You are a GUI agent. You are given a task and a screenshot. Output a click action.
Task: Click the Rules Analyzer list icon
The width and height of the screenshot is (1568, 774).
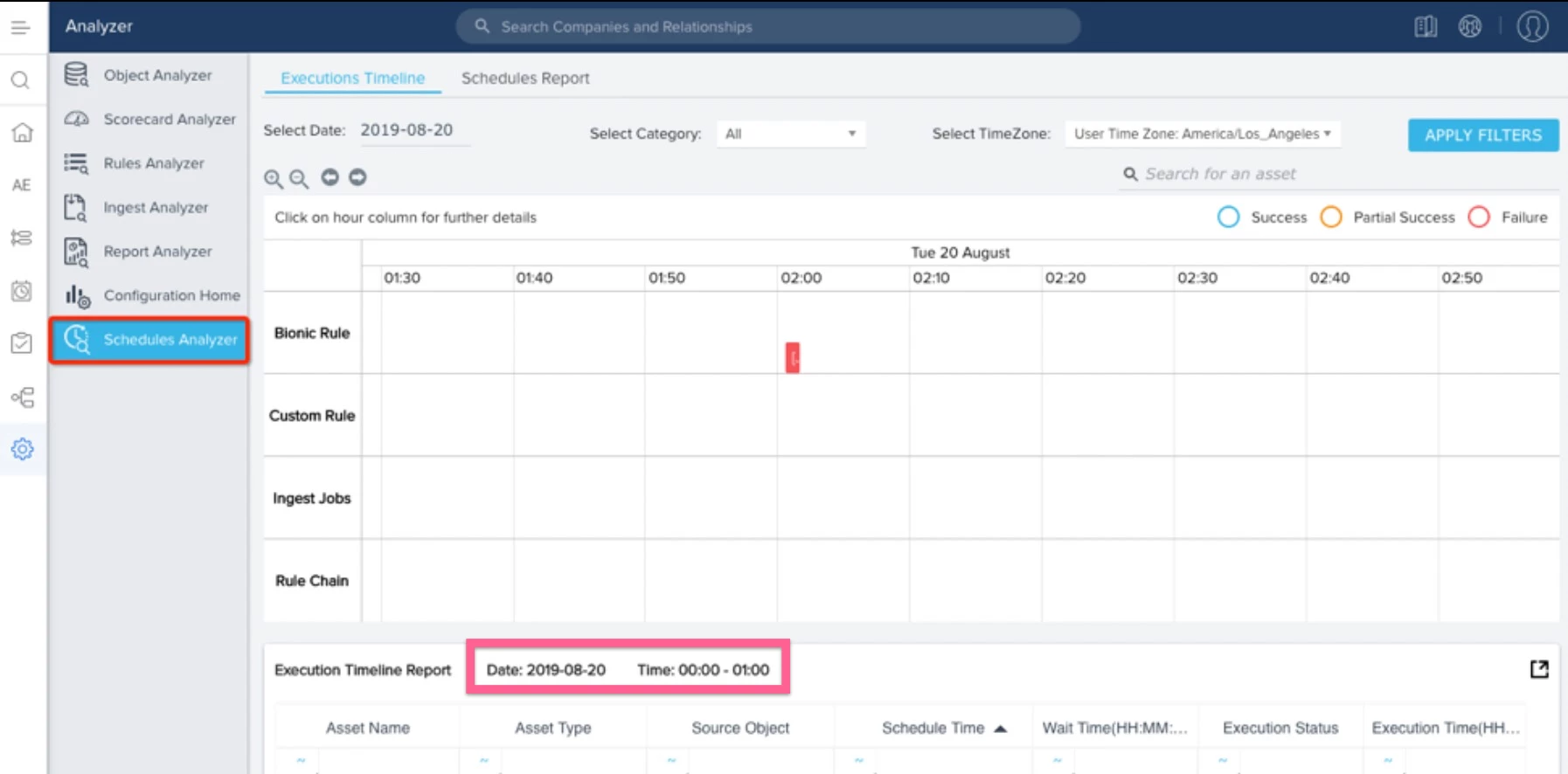[x=76, y=163]
